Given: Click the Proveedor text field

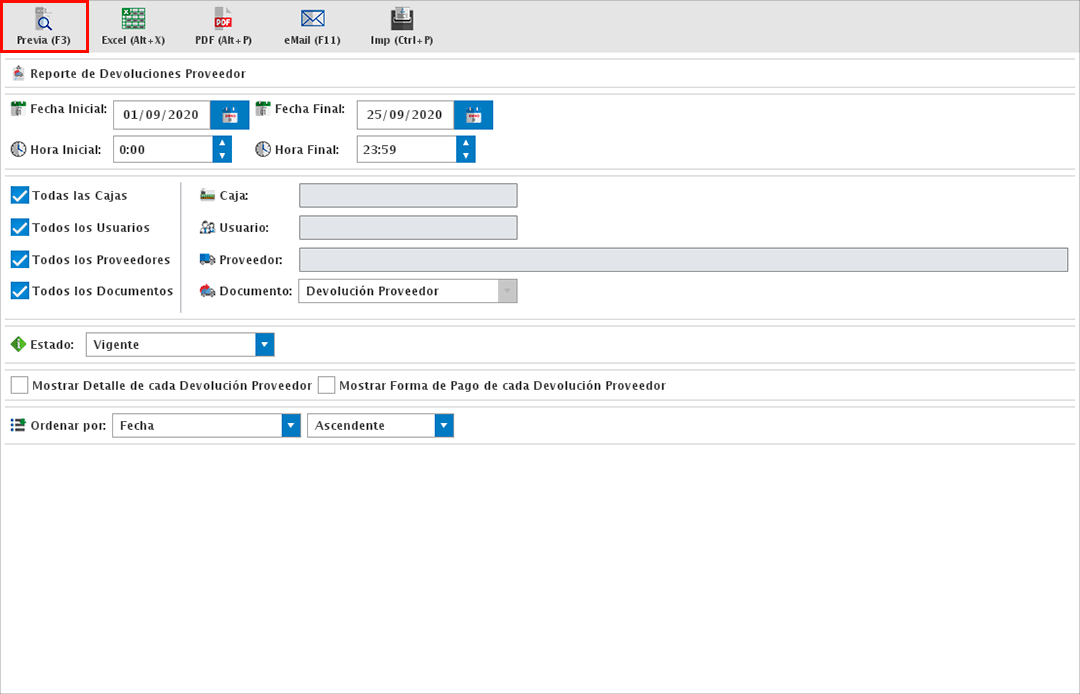Looking at the screenshot, I should [x=683, y=260].
